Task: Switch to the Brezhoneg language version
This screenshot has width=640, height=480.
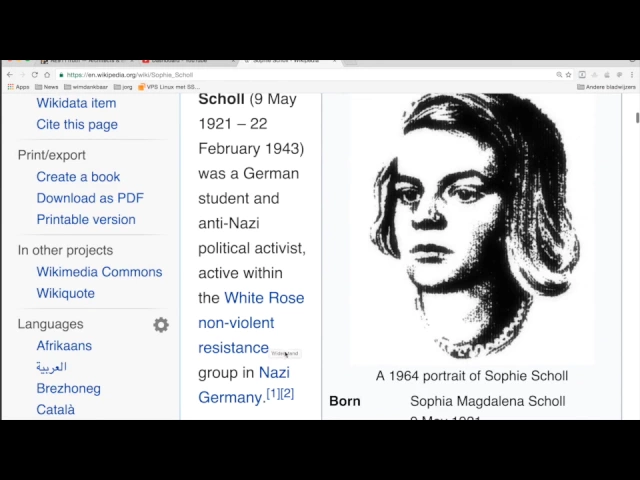Action: click(x=68, y=388)
